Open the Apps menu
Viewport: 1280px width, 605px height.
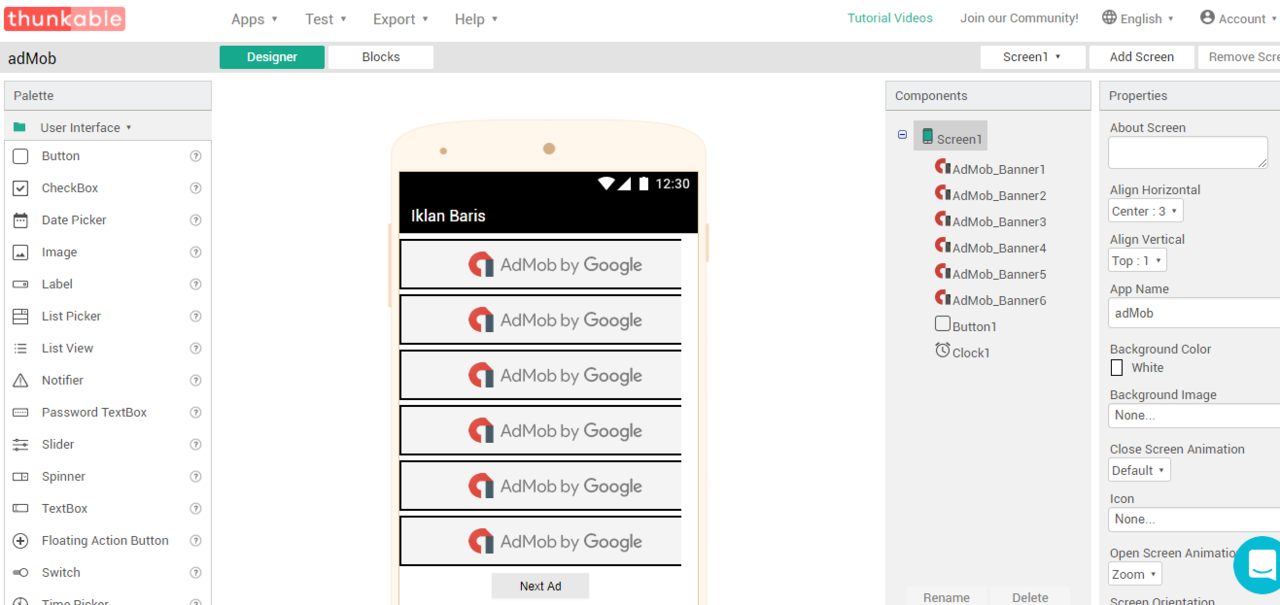point(254,19)
